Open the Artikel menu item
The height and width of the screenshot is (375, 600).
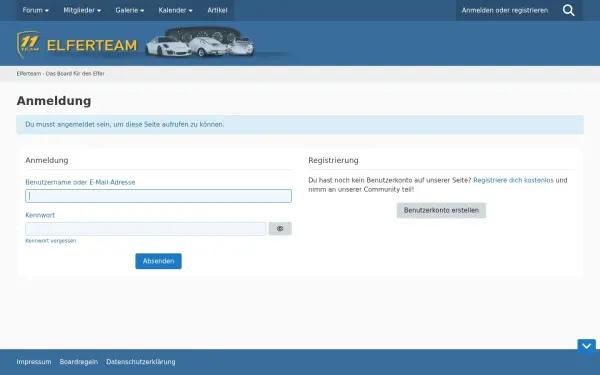coord(217,10)
